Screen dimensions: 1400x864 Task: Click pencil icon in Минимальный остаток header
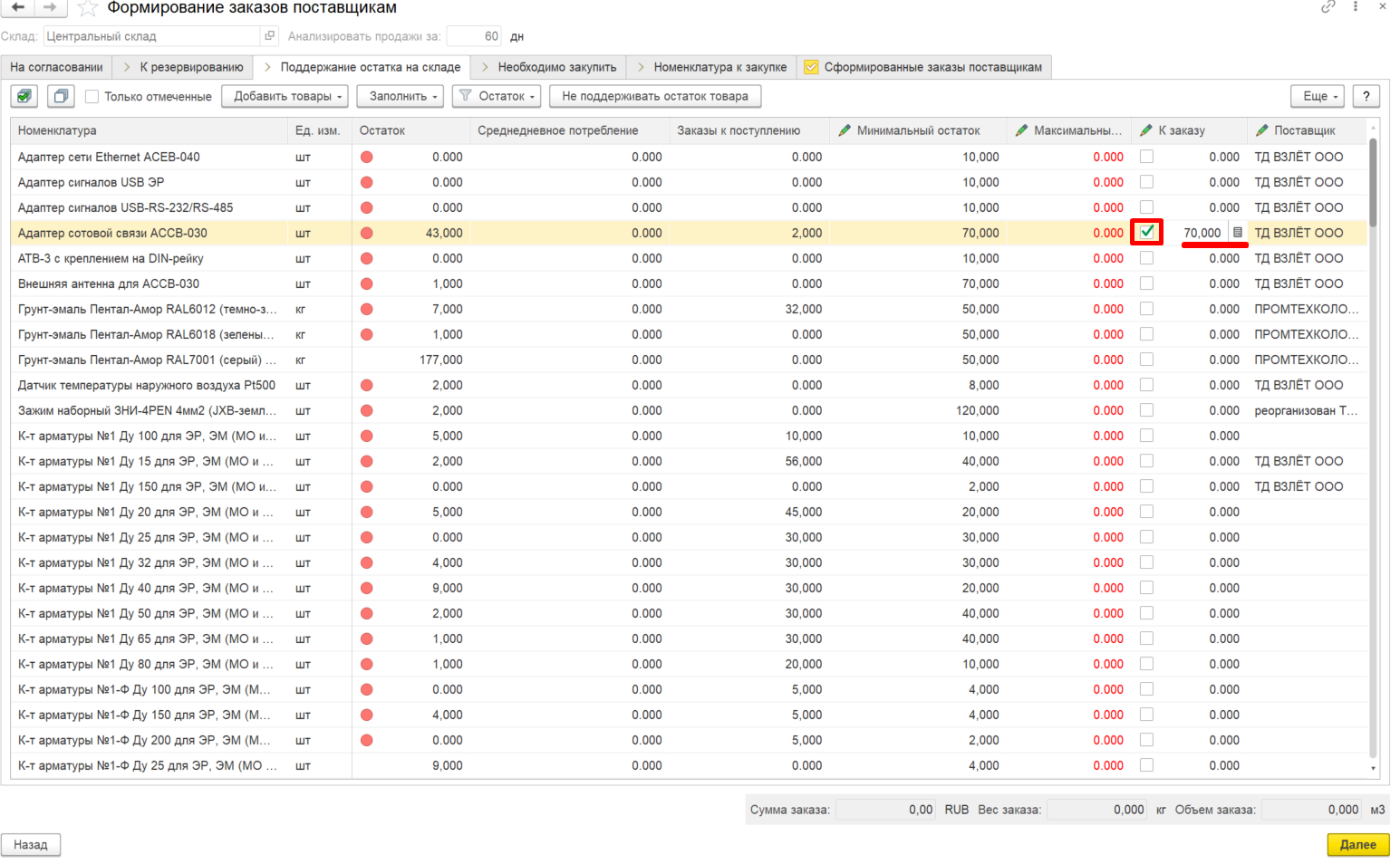[845, 130]
